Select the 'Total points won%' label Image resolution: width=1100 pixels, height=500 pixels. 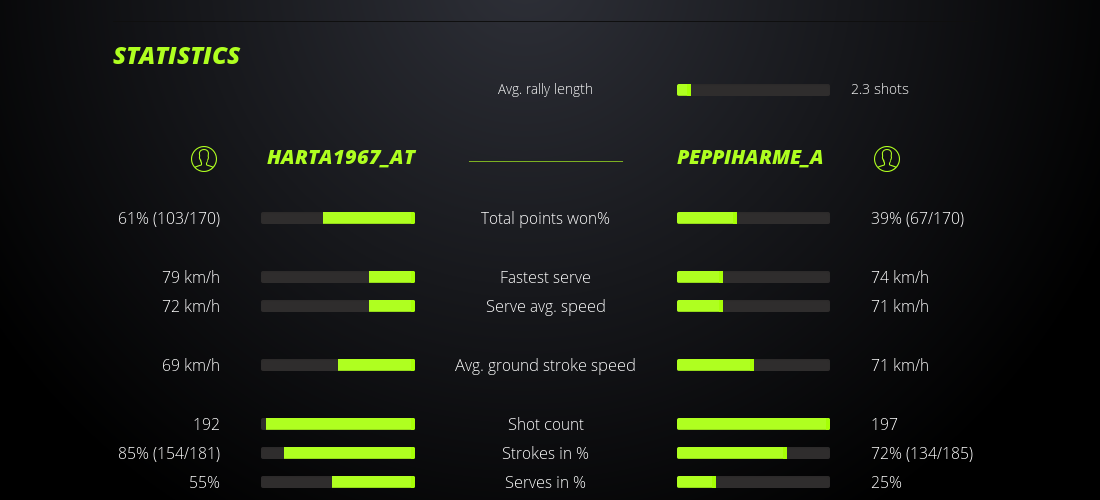545,218
